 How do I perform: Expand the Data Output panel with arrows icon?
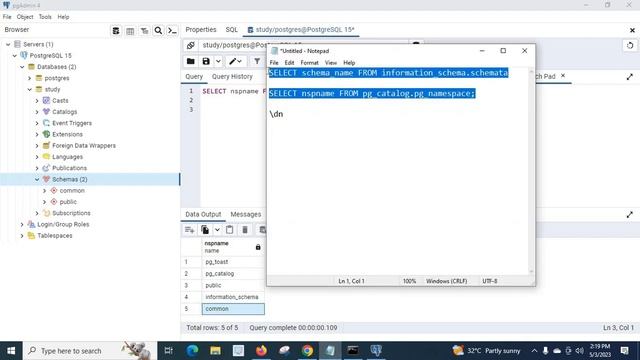pos(630,214)
